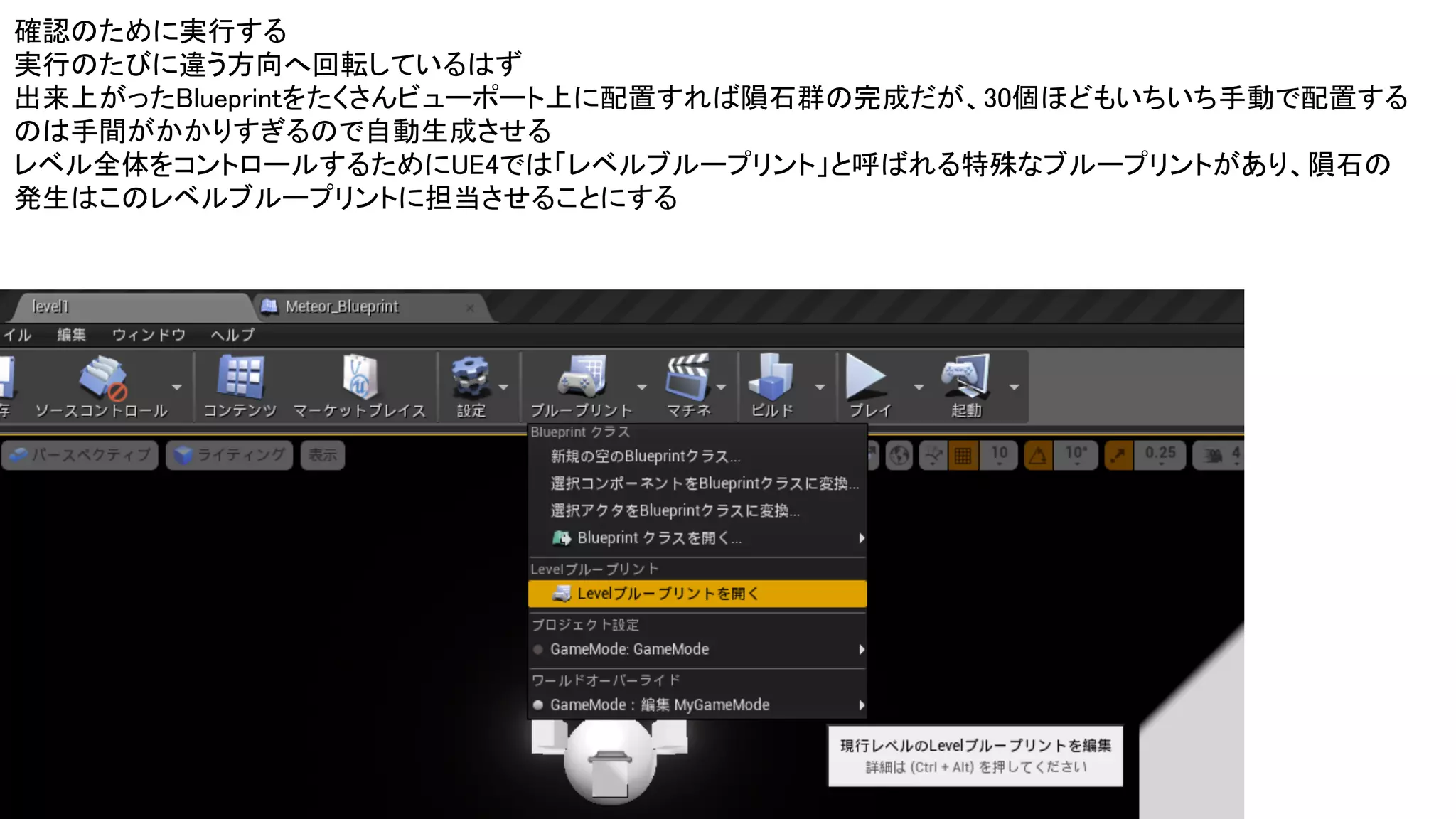This screenshot has width=1456, height=819.
Task: Click the Build icon
Action: point(771,377)
